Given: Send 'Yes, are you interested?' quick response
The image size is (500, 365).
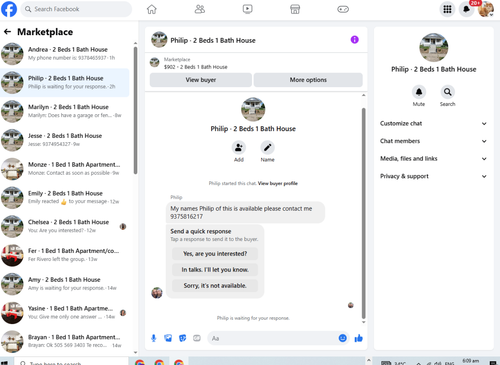Looking at the screenshot, I should (215, 254).
